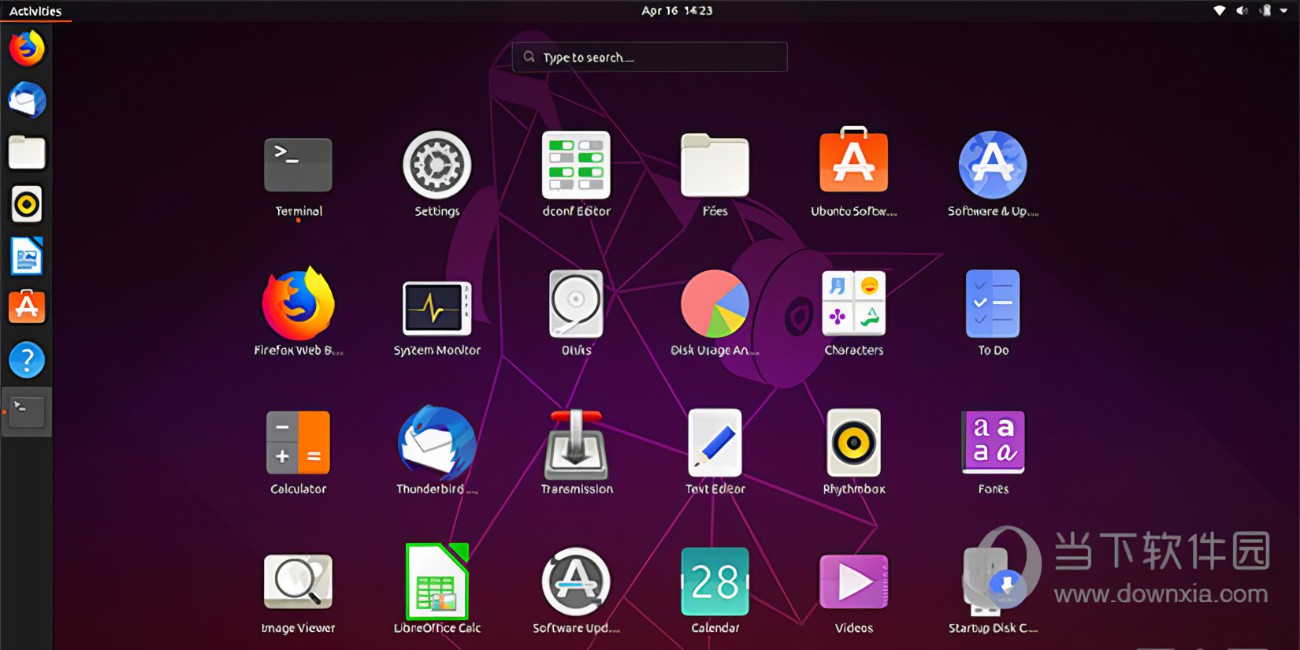The width and height of the screenshot is (1300, 650).
Task: Open the Files folder icon in the dock
Action: point(27,152)
